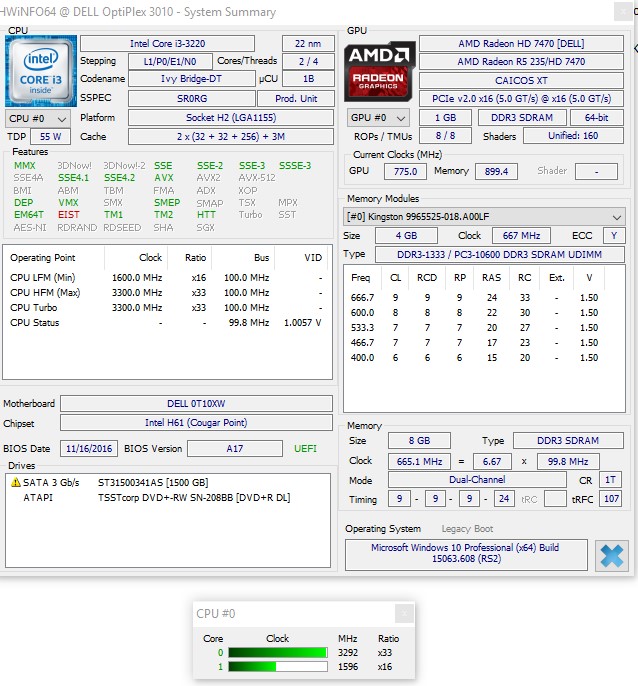
Task: Click the Core 1 clock progress bar
Action: pos(277,666)
